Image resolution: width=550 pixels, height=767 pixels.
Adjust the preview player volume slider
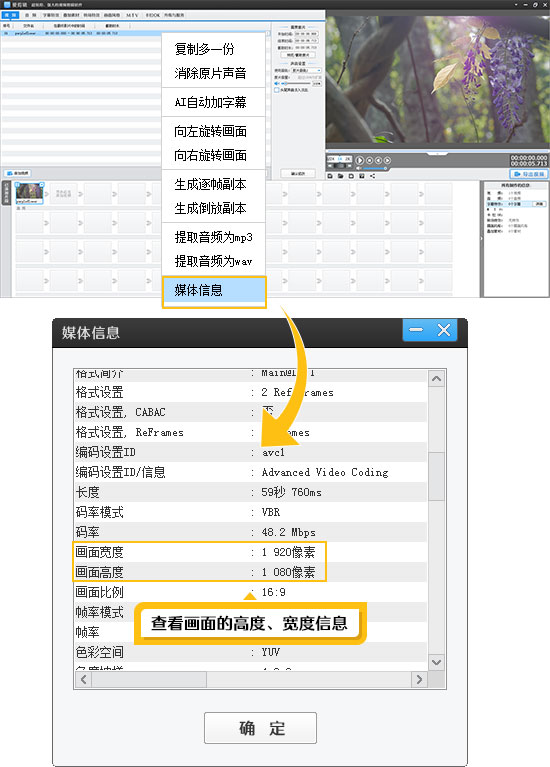pos(374,168)
